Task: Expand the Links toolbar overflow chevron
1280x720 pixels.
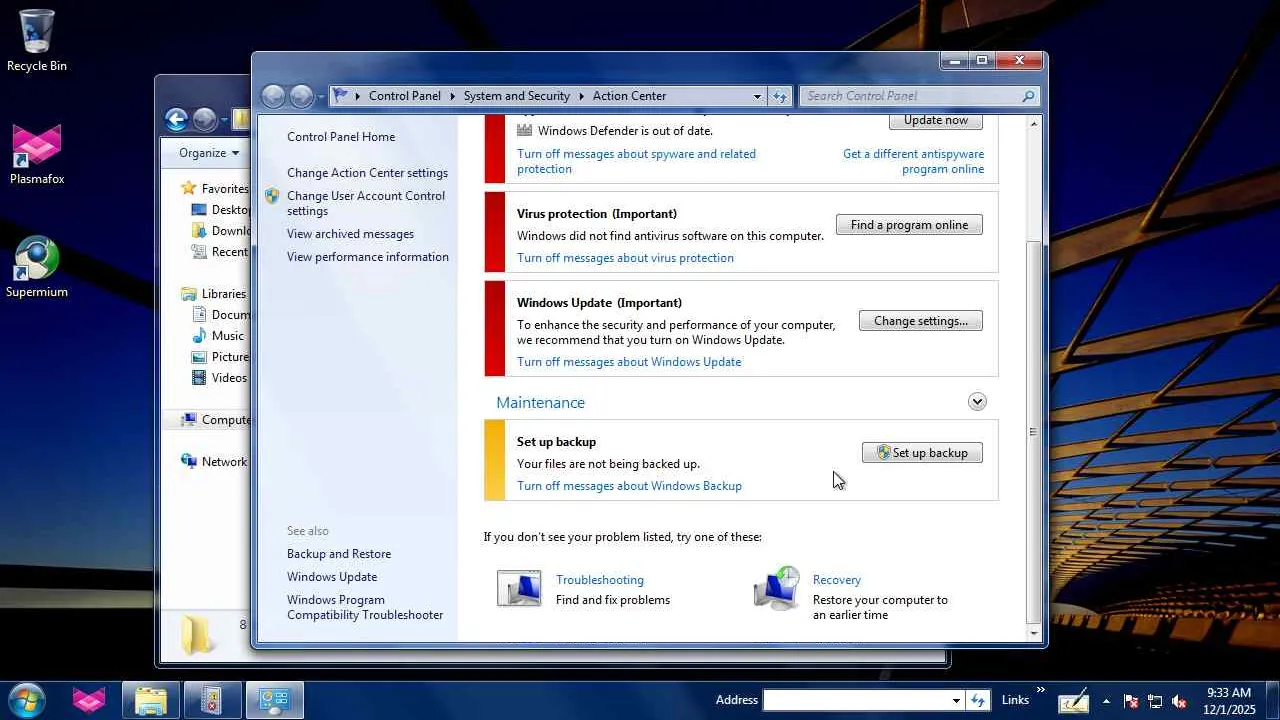Action: (1041, 690)
